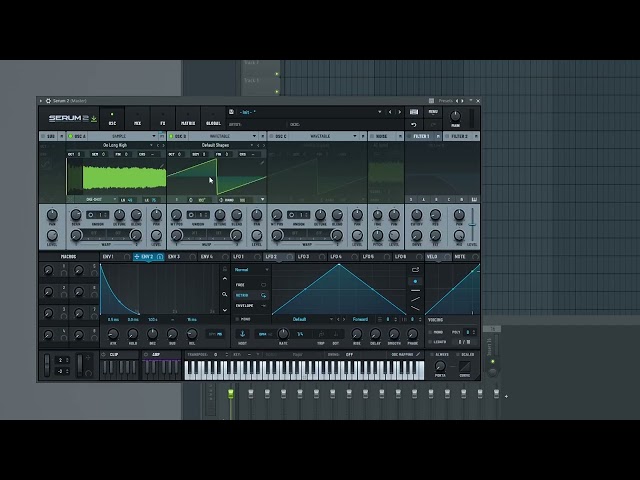Click the undo arrow icon

[x=414, y=124]
